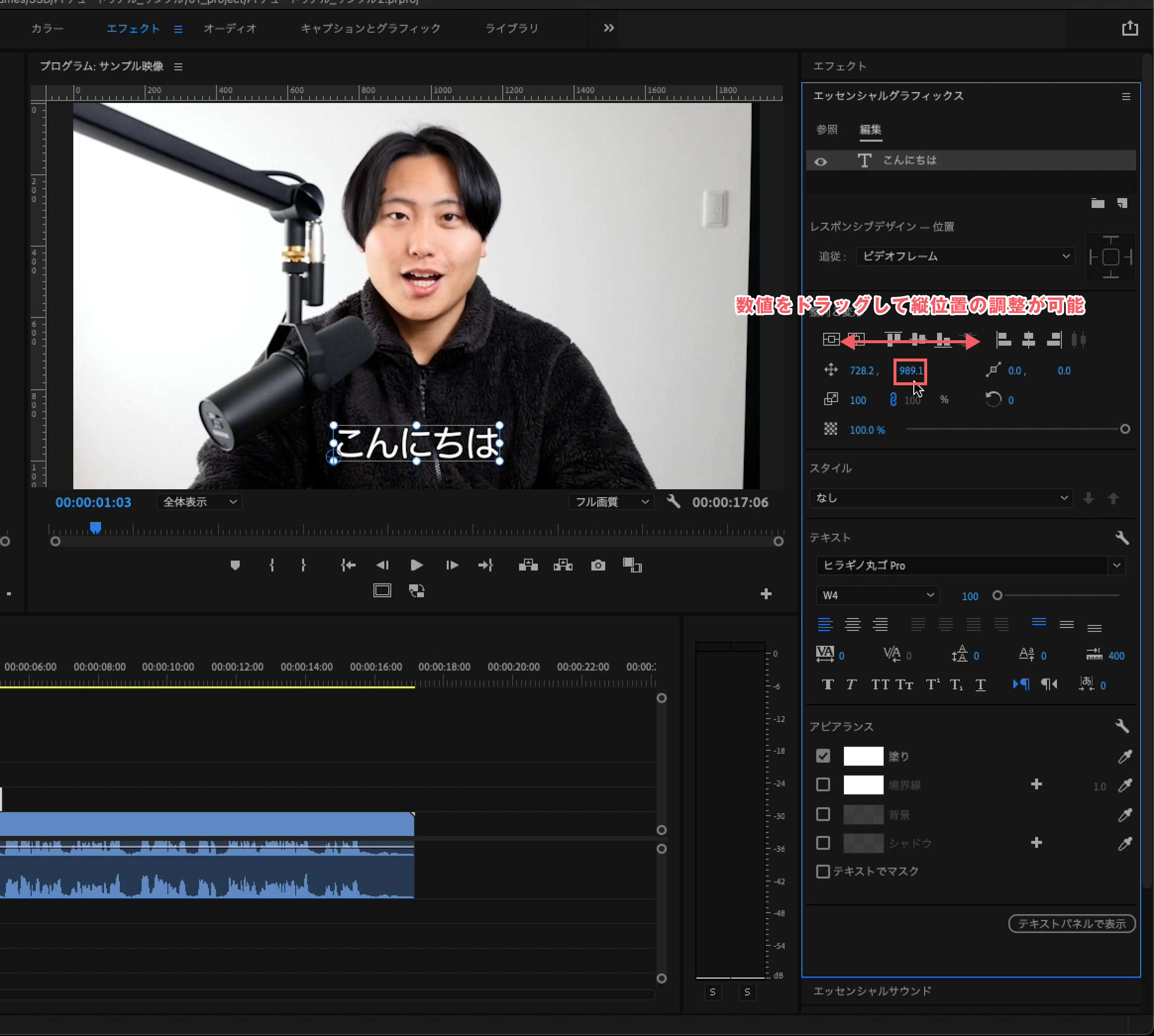The height and width of the screenshot is (1036, 1154).
Task: Click the Export Frame camera icon
Action: (598, 565)
